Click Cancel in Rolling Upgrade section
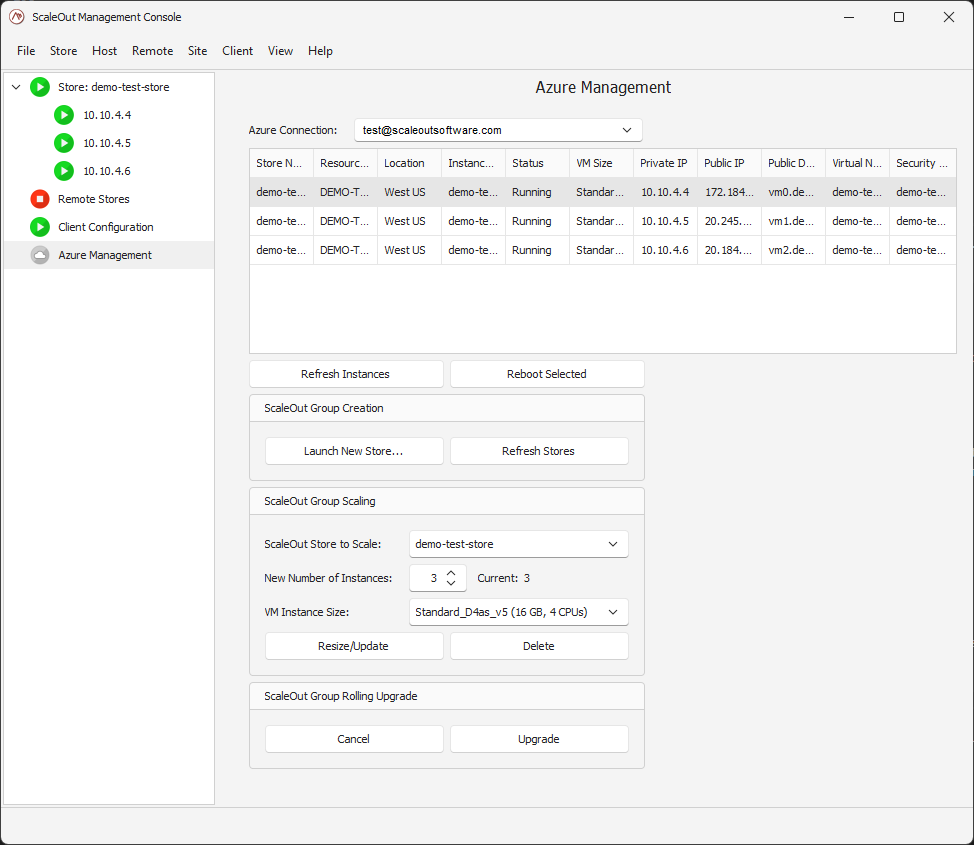This screenshot has width=974, height=845. (x=354, y=739)
